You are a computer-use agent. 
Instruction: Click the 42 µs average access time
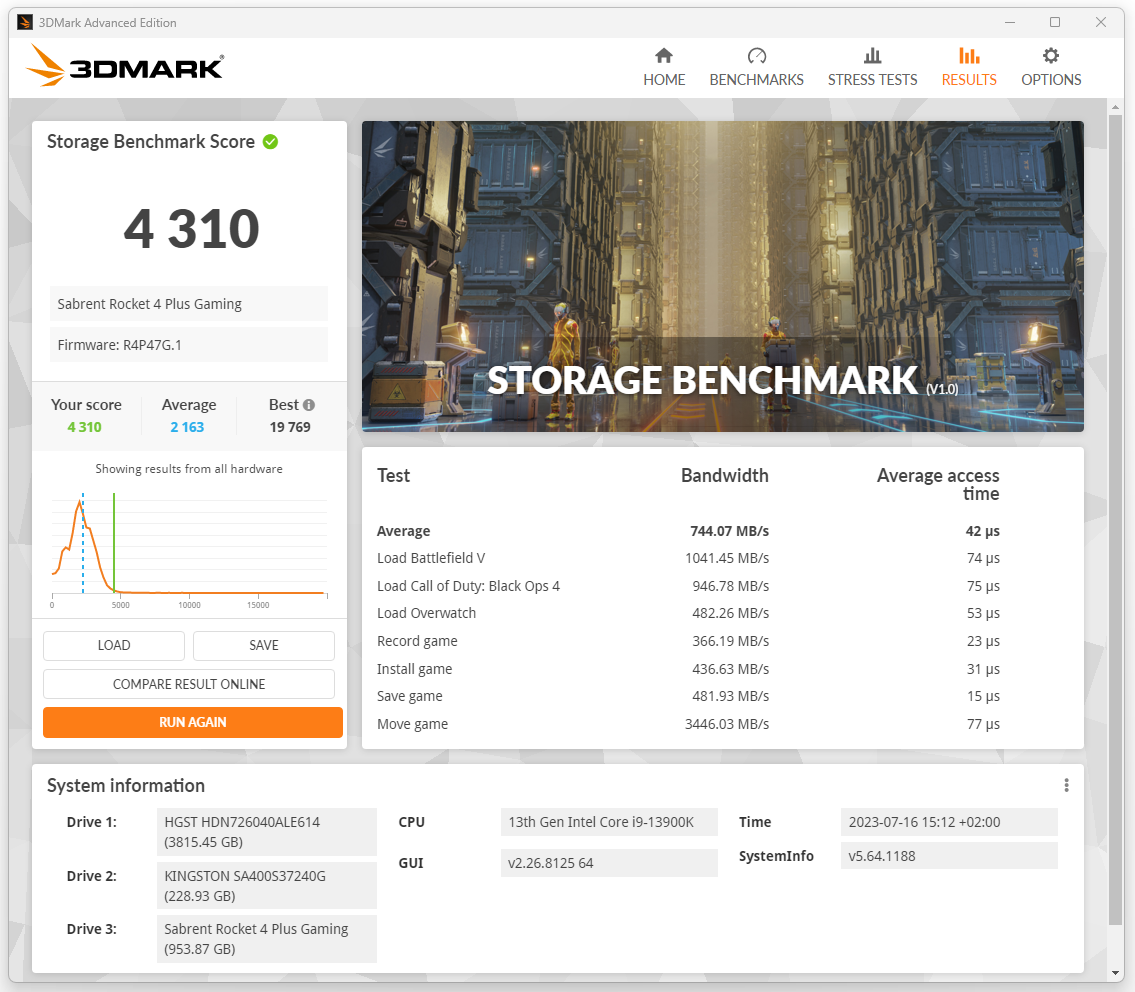[982, 531]
